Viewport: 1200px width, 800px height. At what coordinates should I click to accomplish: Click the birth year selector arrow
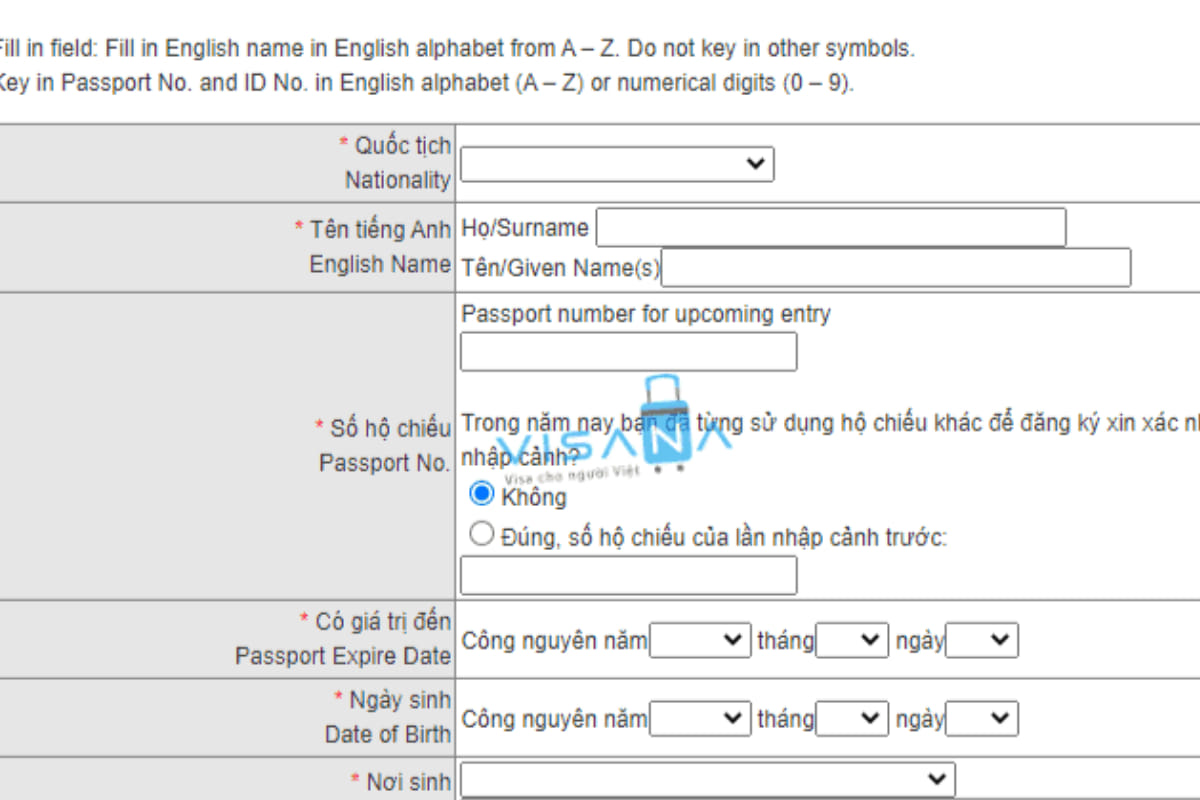coord(733,718)
